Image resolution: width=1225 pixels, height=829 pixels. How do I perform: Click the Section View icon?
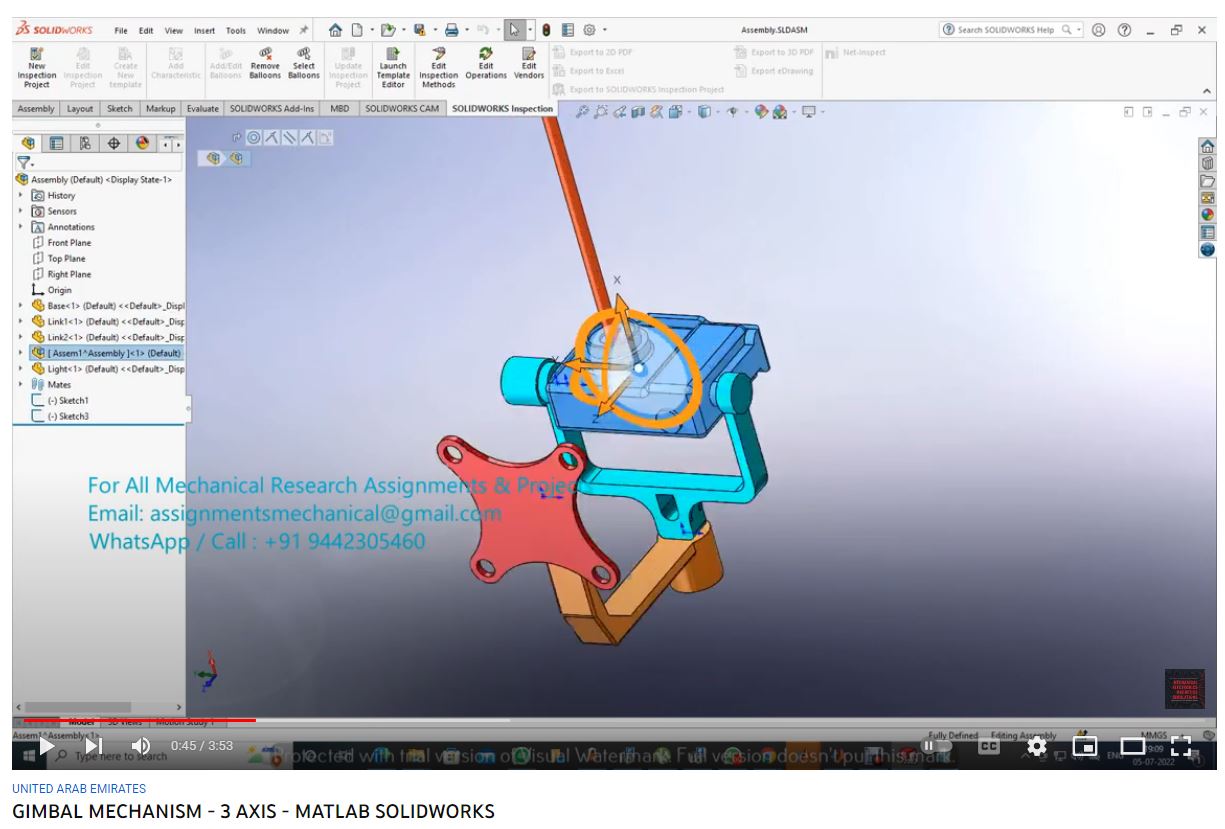(638, 112)
